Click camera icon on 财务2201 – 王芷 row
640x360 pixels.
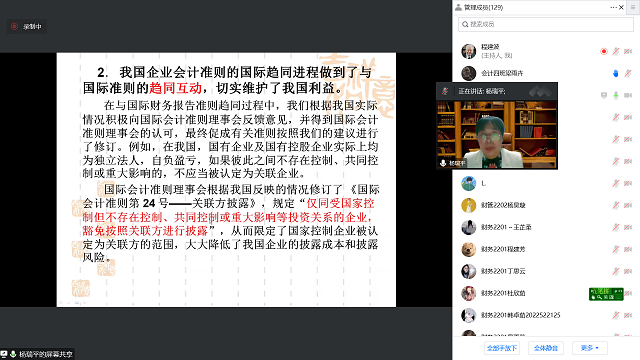pyautogui.click(x=628, y=227)
